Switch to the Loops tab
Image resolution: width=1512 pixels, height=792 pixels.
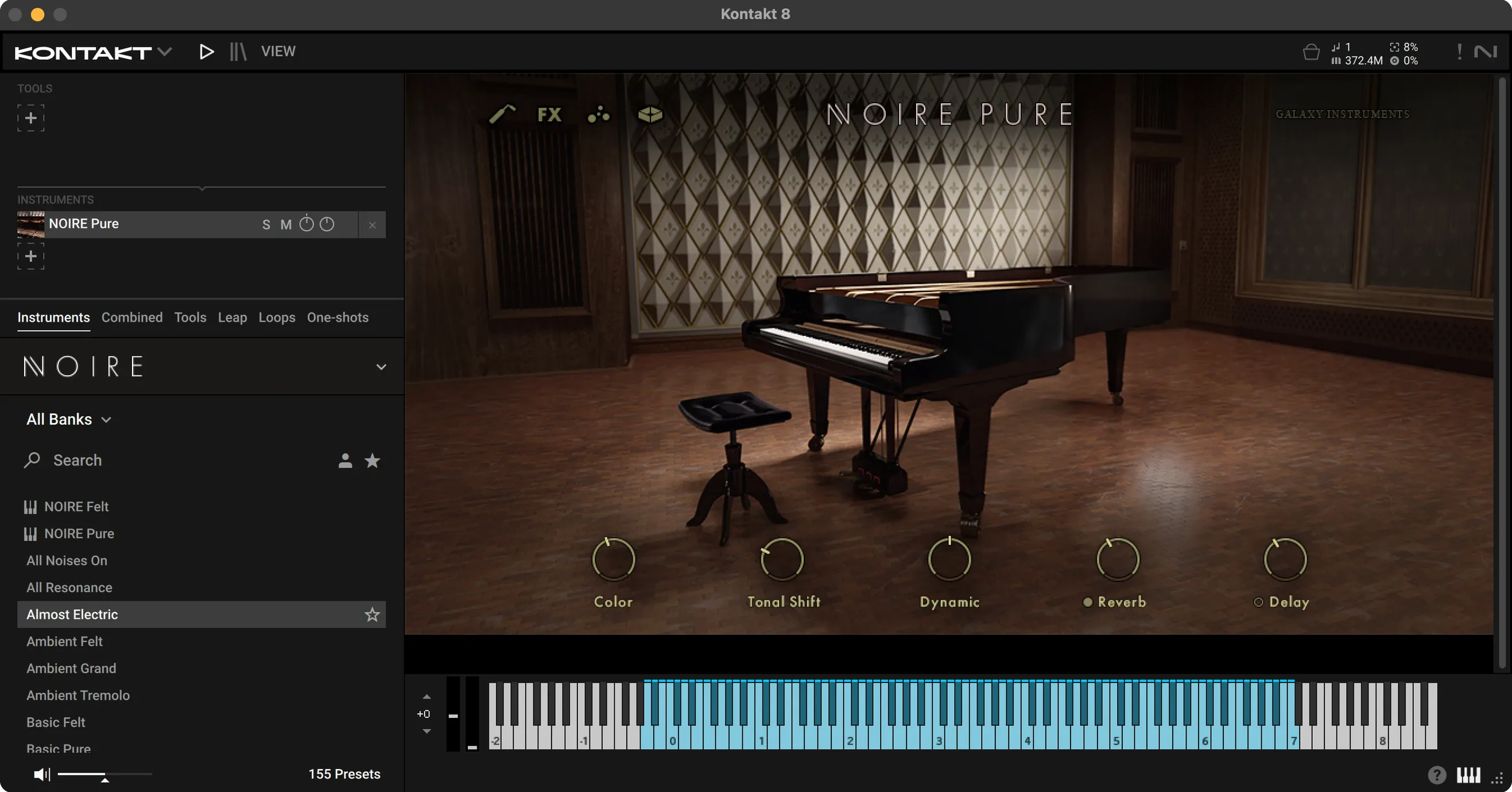[x=277, y=317]
